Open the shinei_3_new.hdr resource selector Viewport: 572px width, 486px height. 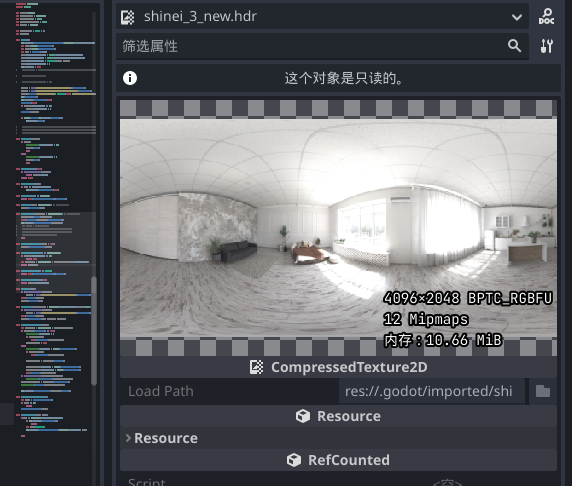click(x=322, y=16)
